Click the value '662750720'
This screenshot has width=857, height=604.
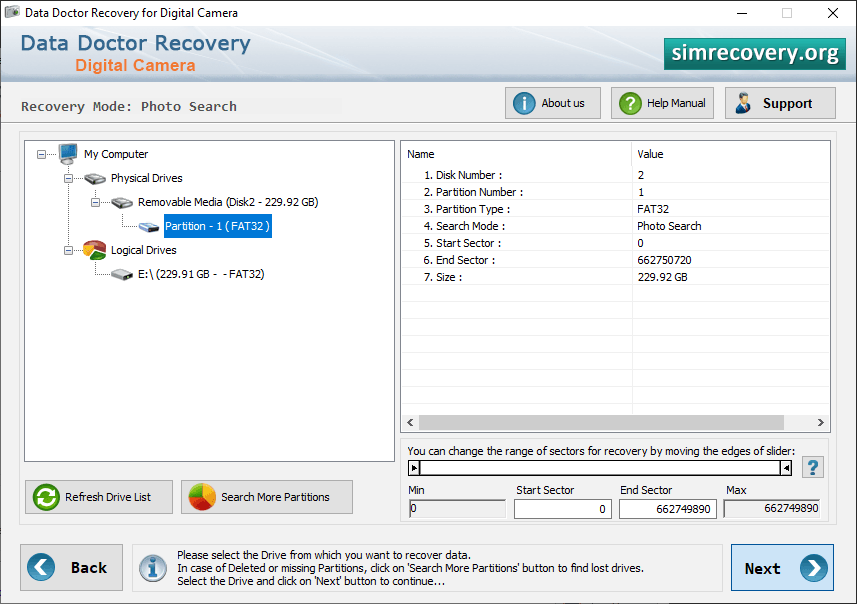(664, 260)
